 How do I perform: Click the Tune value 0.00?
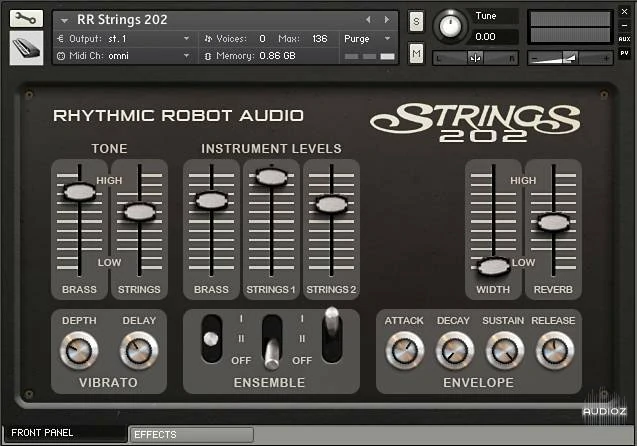[x=485, y=37]
